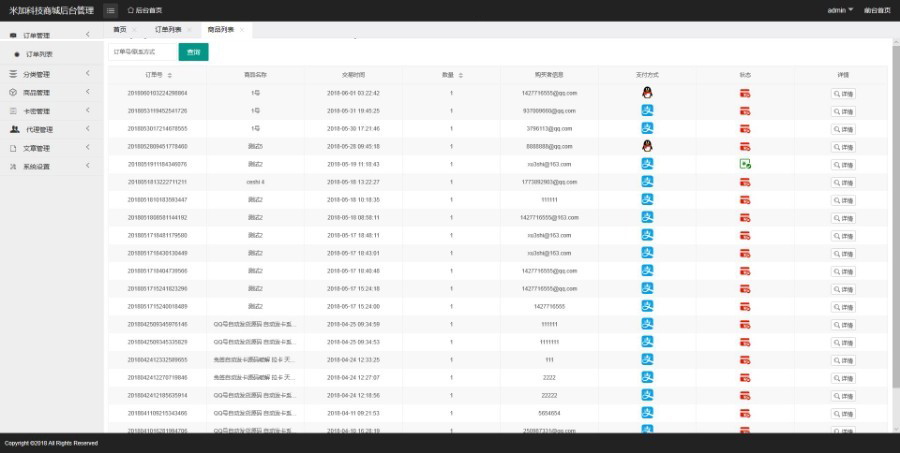Open 详情 for the 2018-05-17 15:24:00 order
The image size is (900, 453).
tap(843, 307)
